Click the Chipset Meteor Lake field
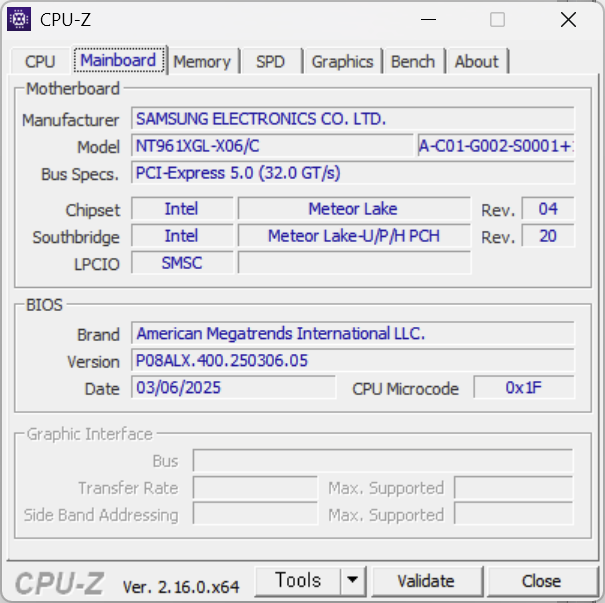Image resolution: width=605 pixels, height=603 pixels. click(354, 209)
